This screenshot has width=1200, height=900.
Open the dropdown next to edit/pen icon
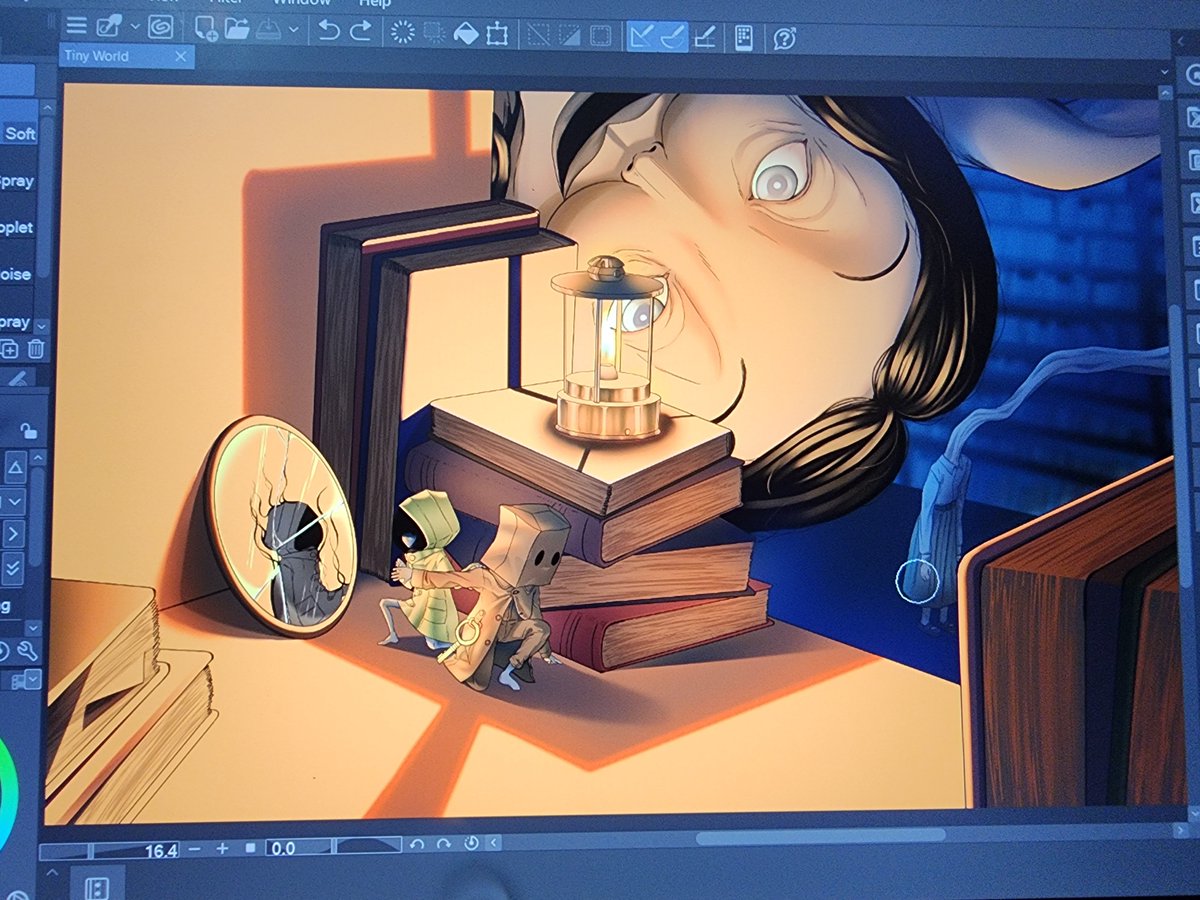click(135, 27)
